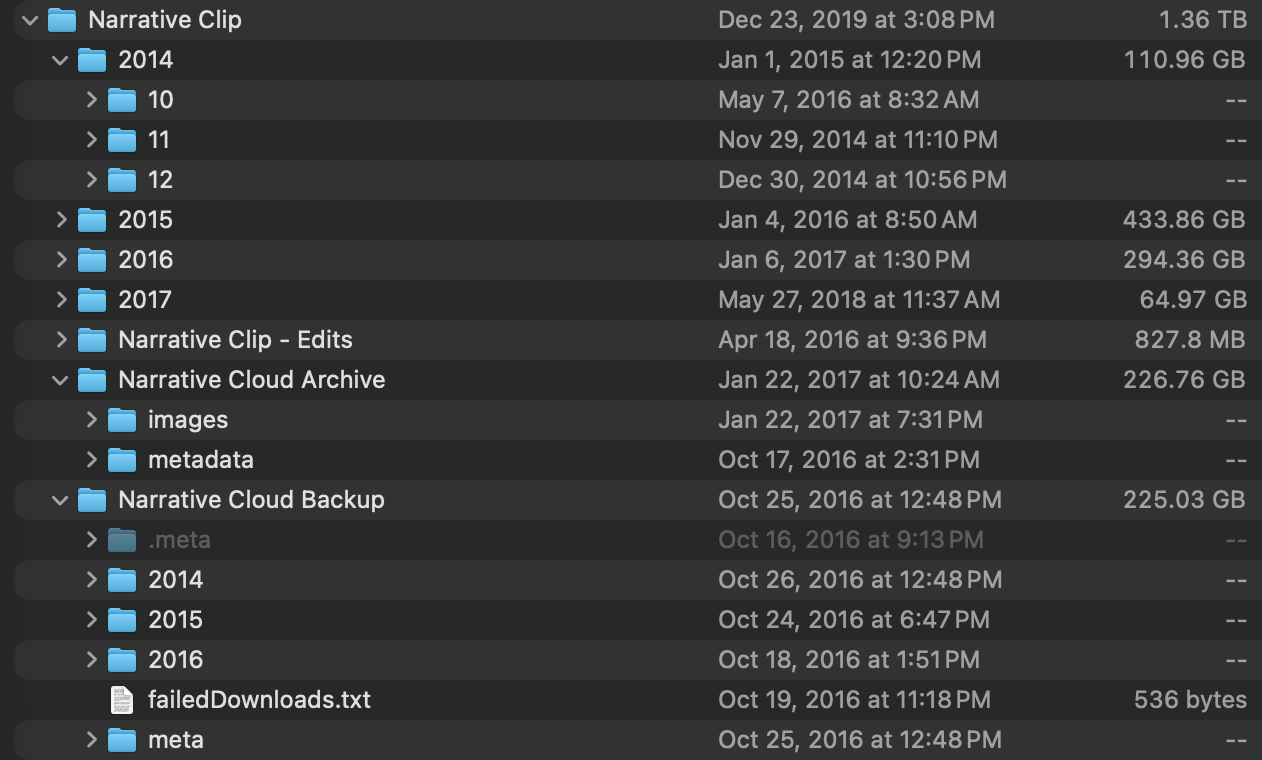Click the 2014 folder icon under Narrative Clip
The width and height of the screenshot is (1262, 760).
click(x=91, y=59)
